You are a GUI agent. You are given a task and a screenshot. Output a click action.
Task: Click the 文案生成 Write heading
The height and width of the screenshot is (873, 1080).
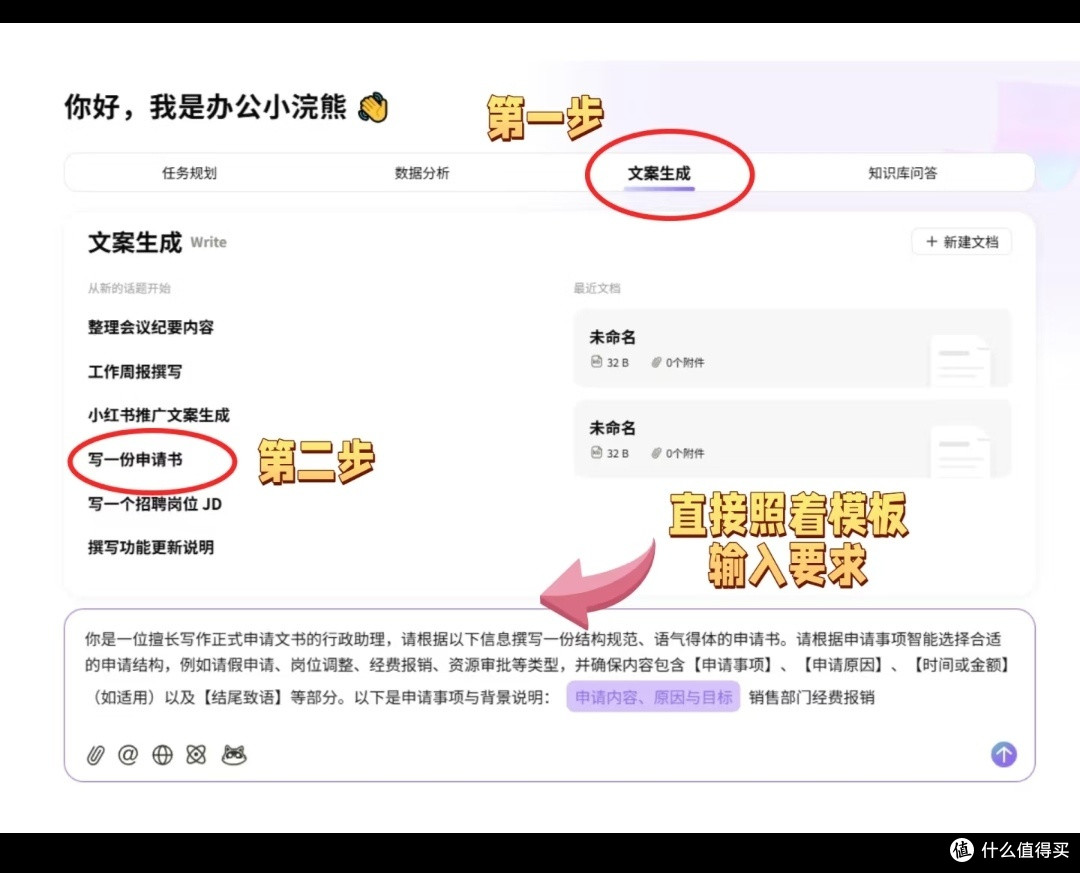(x=157, y=243)
